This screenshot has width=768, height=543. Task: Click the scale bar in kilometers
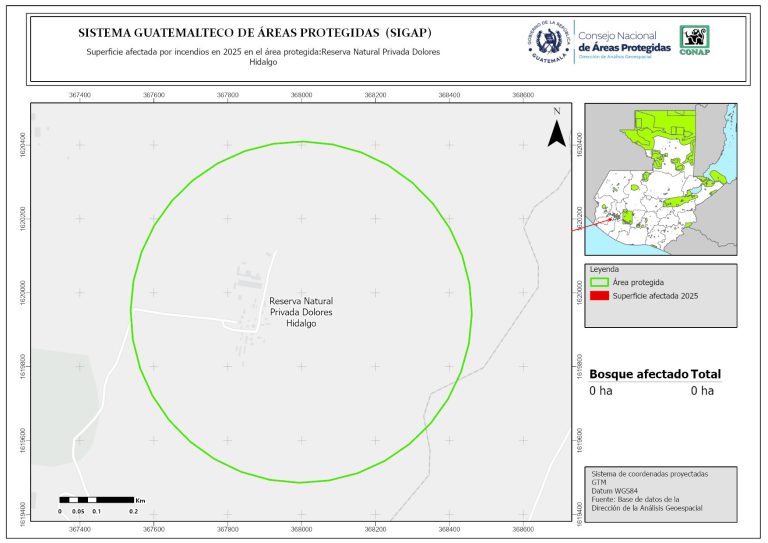pyautogui.click(x=96, y=499)
